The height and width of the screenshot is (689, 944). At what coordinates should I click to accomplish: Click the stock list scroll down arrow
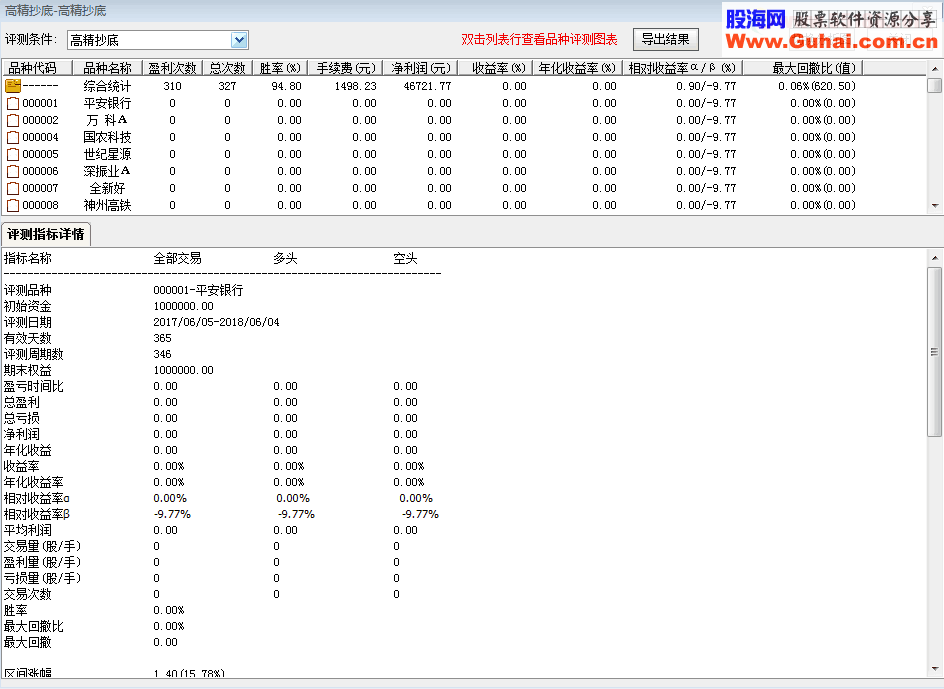point(935,206)
